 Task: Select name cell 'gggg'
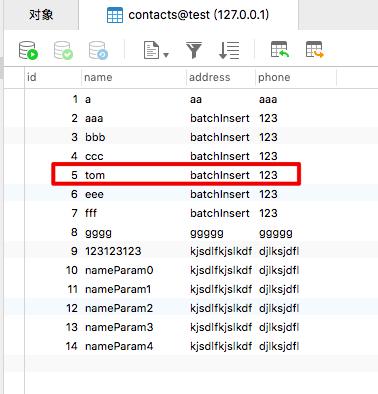(x=98, y=233)
